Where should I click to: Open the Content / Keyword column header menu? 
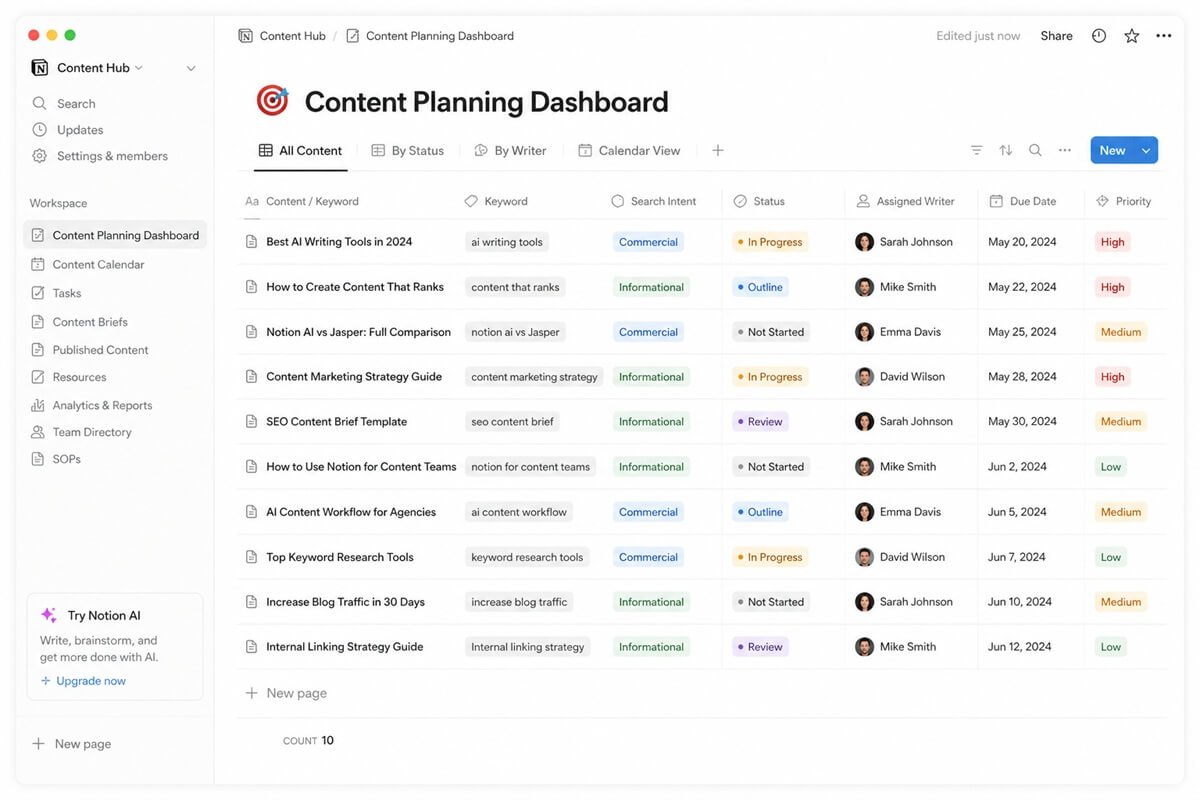302,201
